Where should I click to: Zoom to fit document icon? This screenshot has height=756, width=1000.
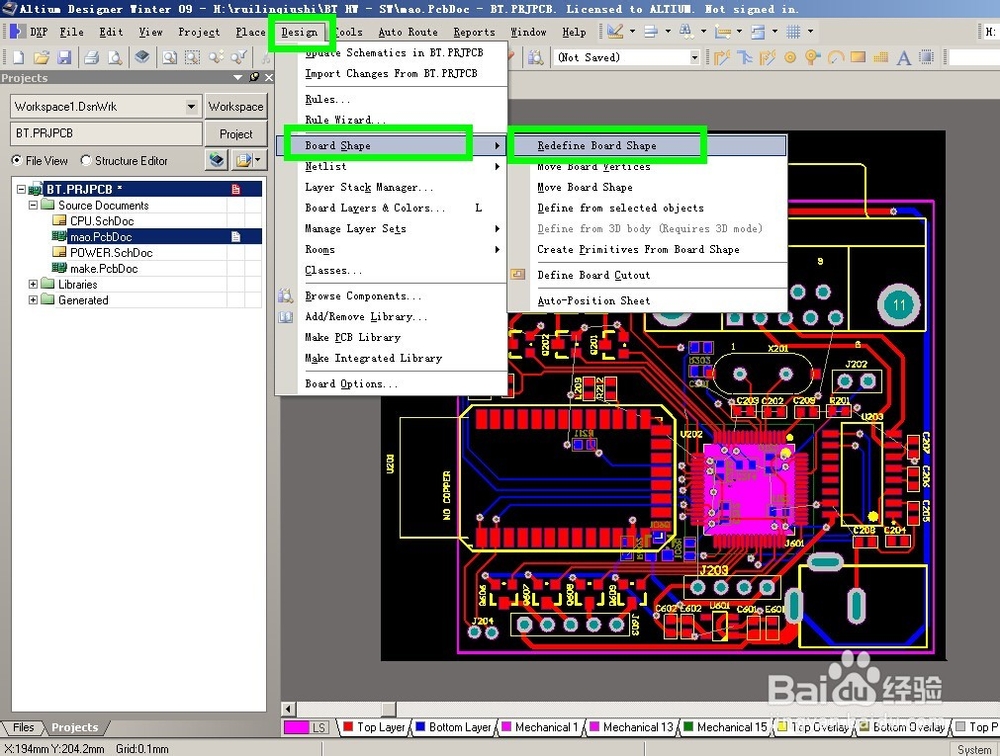coord(170,57)
